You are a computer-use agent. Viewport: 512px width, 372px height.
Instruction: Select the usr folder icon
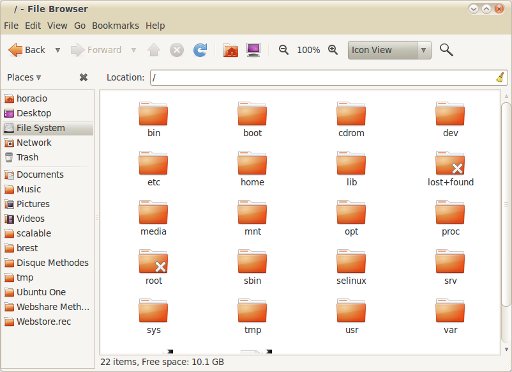click(x=351, y=311)
